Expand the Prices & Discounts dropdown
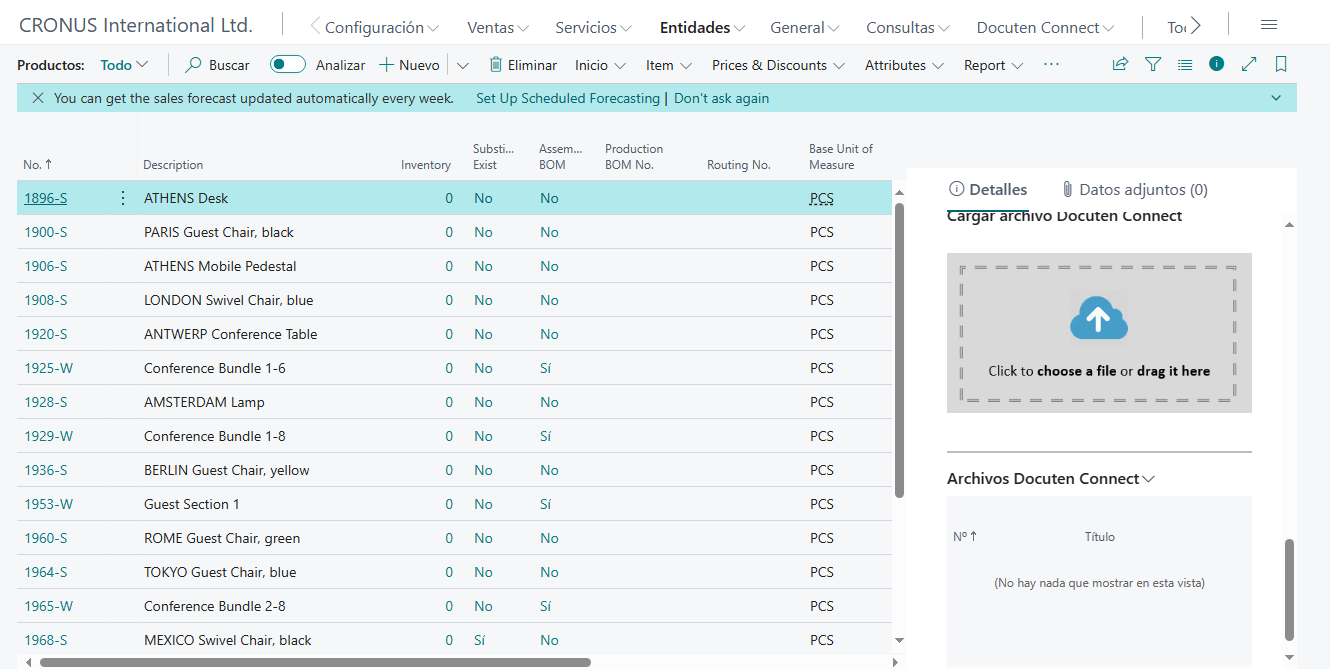The height and width of the screenshot is (669, 1330). pos(778,65)
